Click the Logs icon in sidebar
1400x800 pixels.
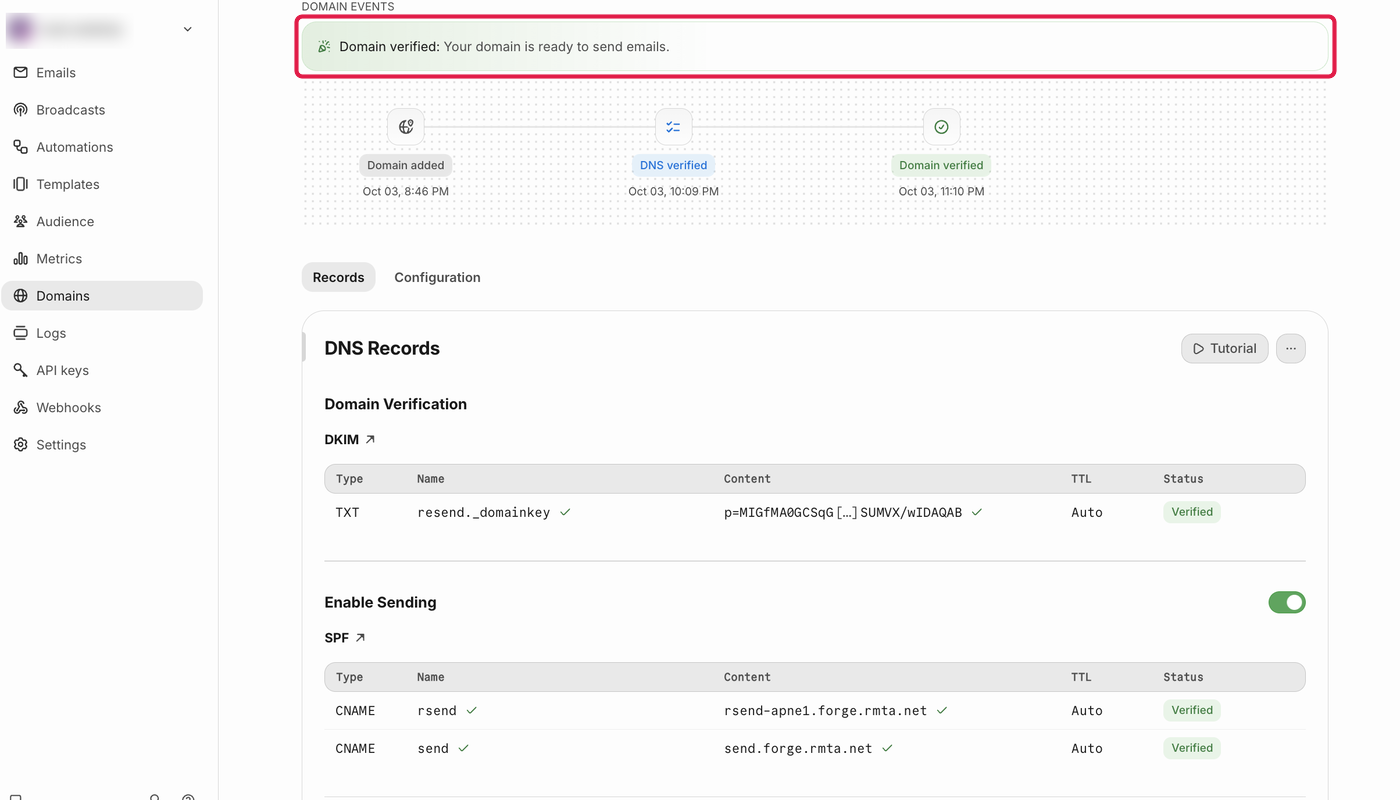click(x=20, y=333)
